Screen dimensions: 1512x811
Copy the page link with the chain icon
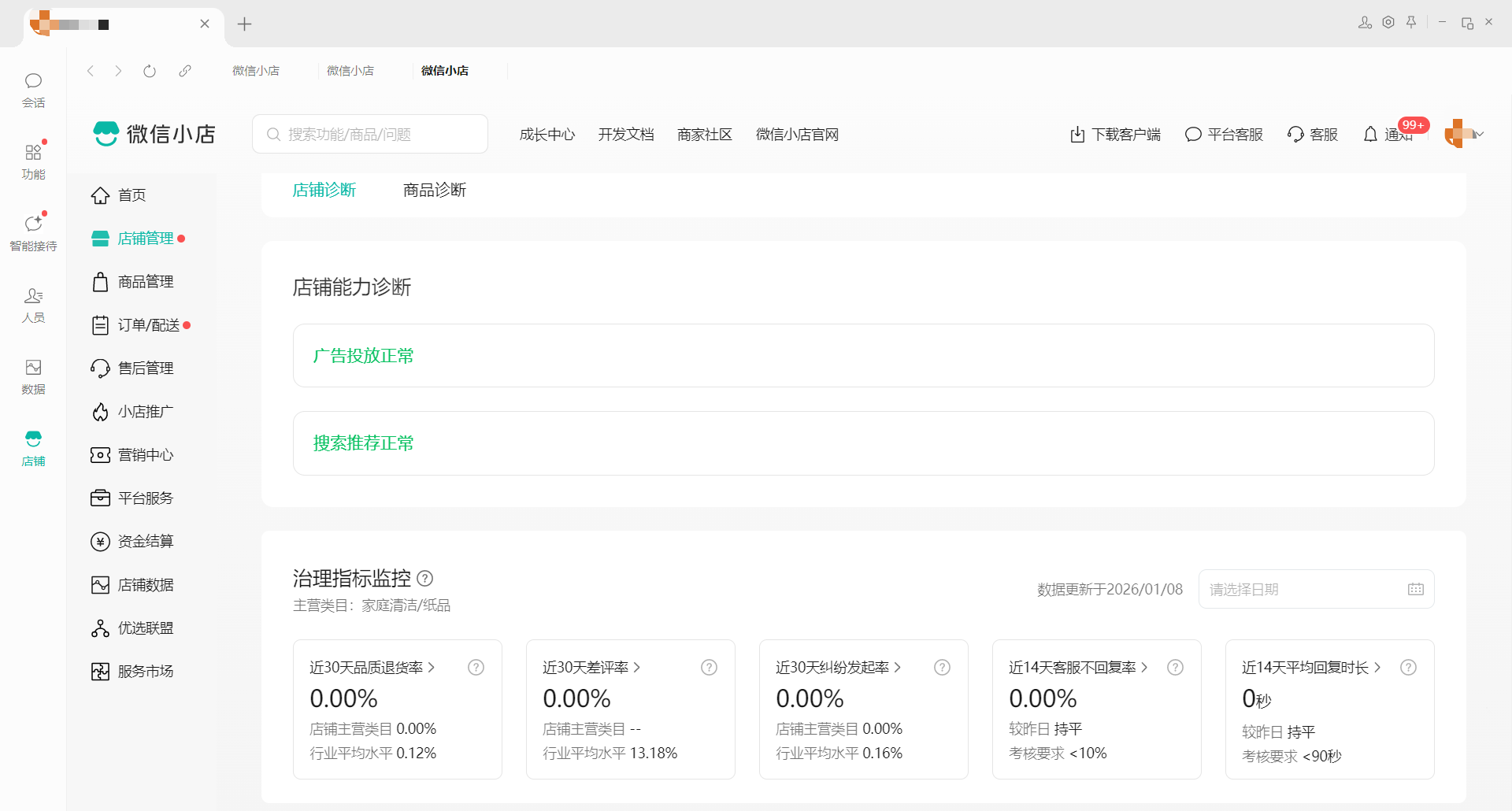185,71
